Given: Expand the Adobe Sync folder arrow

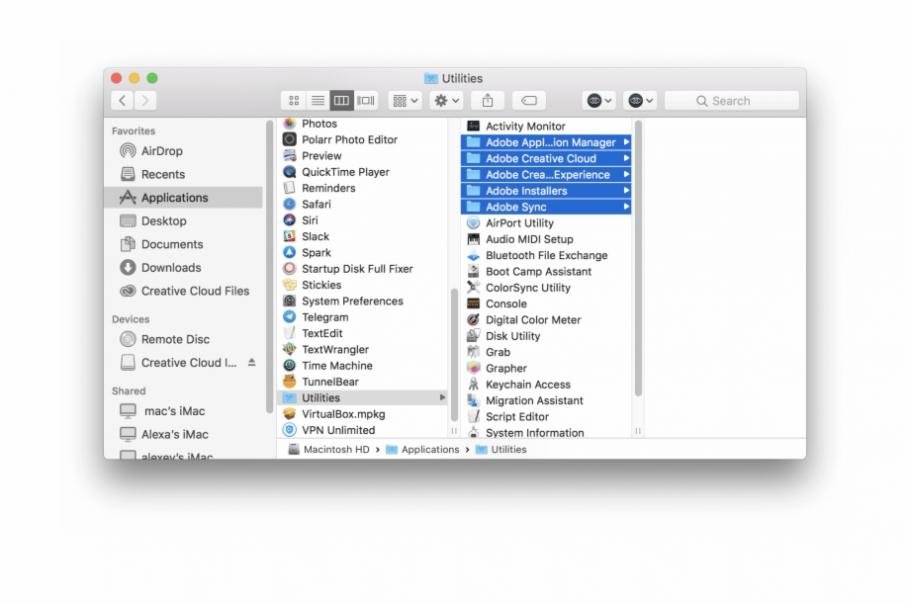Looking at the screenshot, I should click(x=626, y=207).
